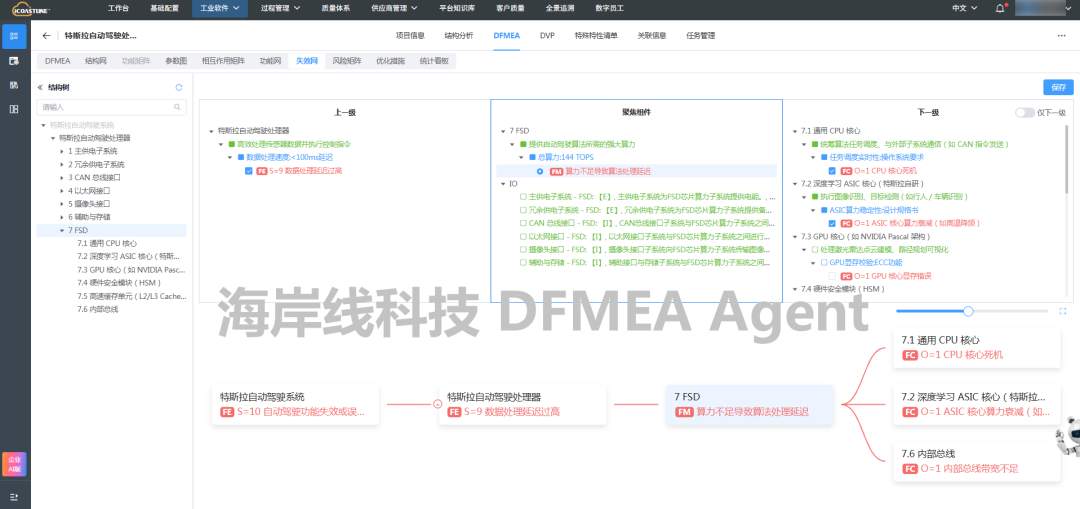The height and width of the screenshot is (509, 1080).
Task: Open the second left-sidebar icon below the blue one
Action: coord(14,61)
